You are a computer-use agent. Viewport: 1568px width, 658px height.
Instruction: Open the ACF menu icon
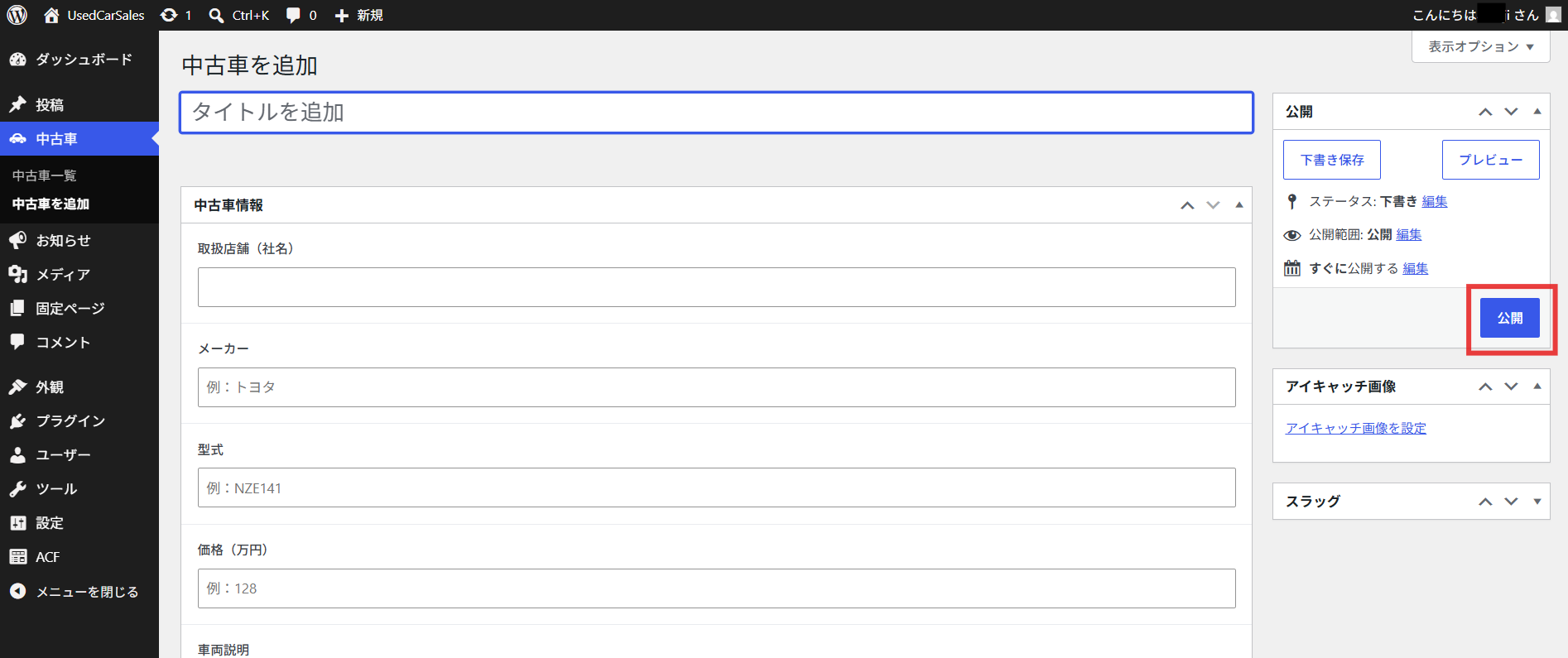click(18, 557)
